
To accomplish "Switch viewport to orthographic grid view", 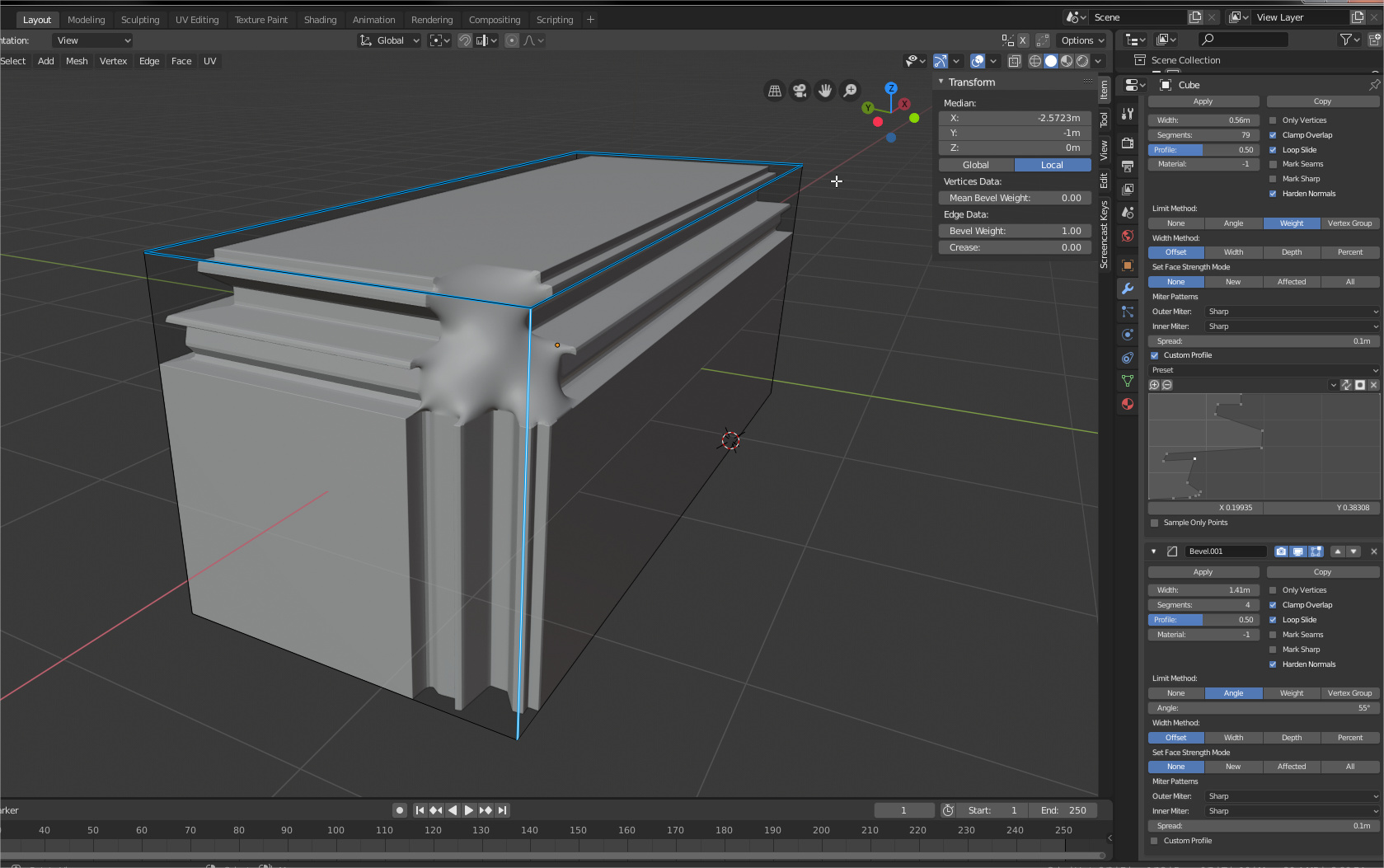I will 775,91.
